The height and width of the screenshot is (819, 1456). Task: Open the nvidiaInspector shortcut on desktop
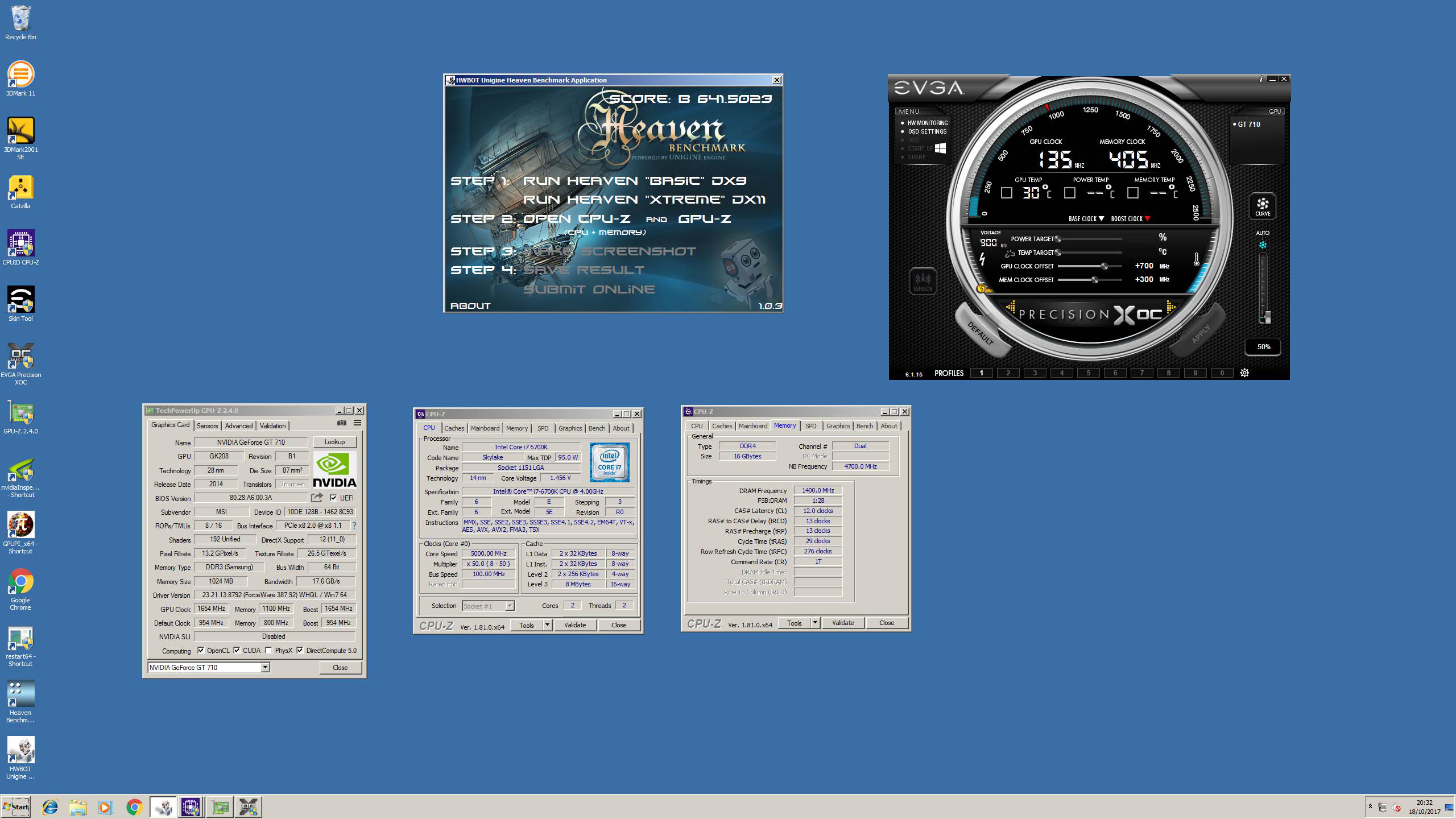tap(20, 478)
